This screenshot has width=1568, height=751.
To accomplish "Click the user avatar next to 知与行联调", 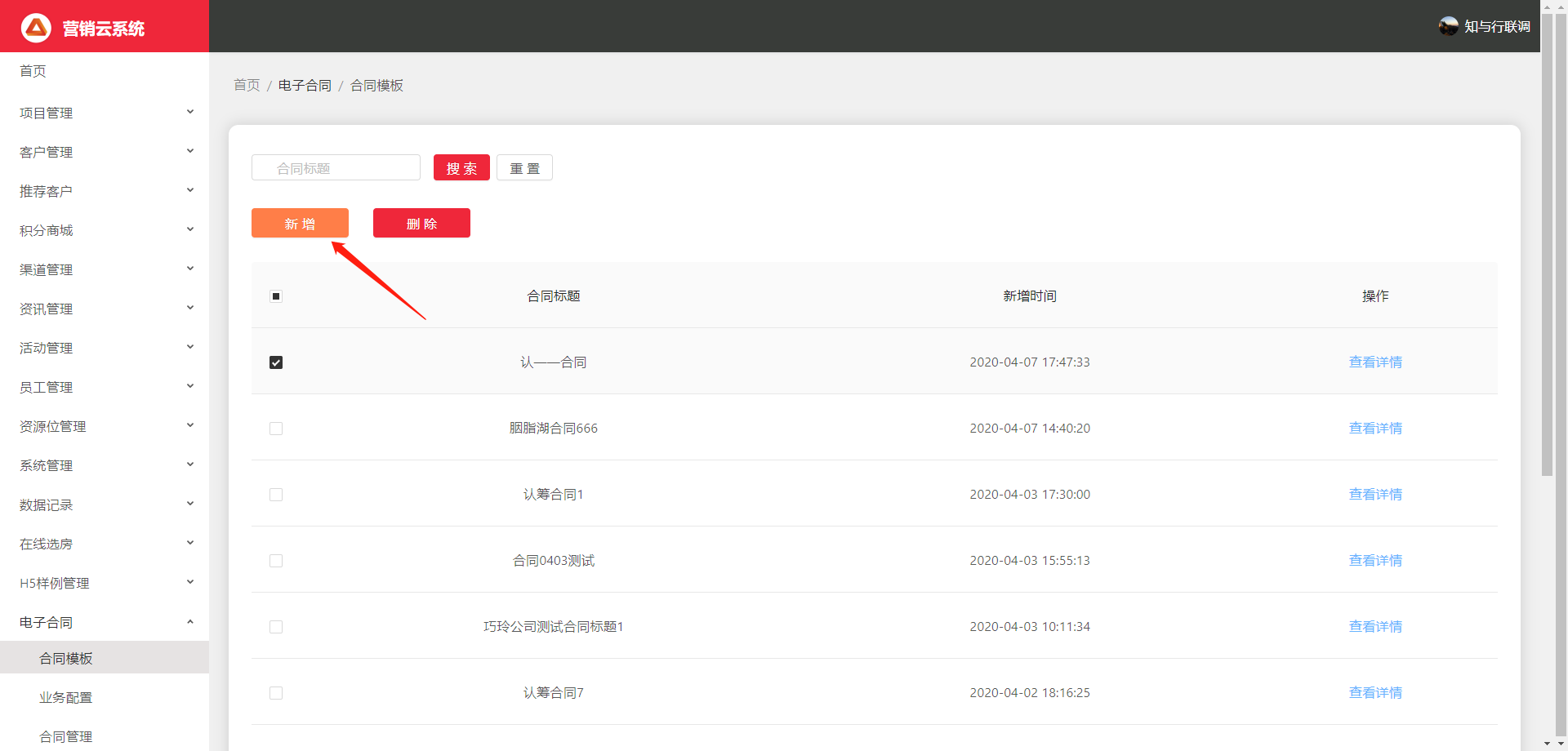I will tap(1448, 26).
